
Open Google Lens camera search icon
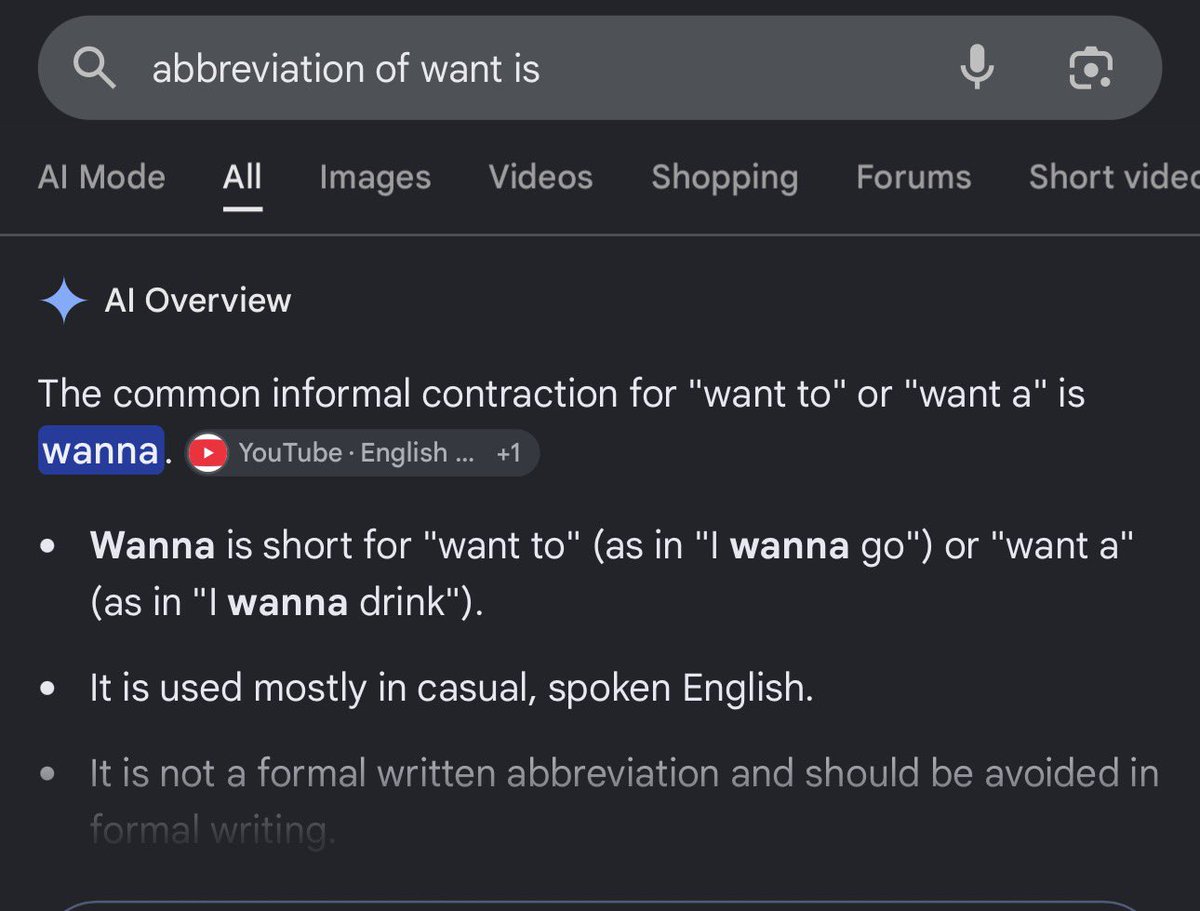[1090, 69]
